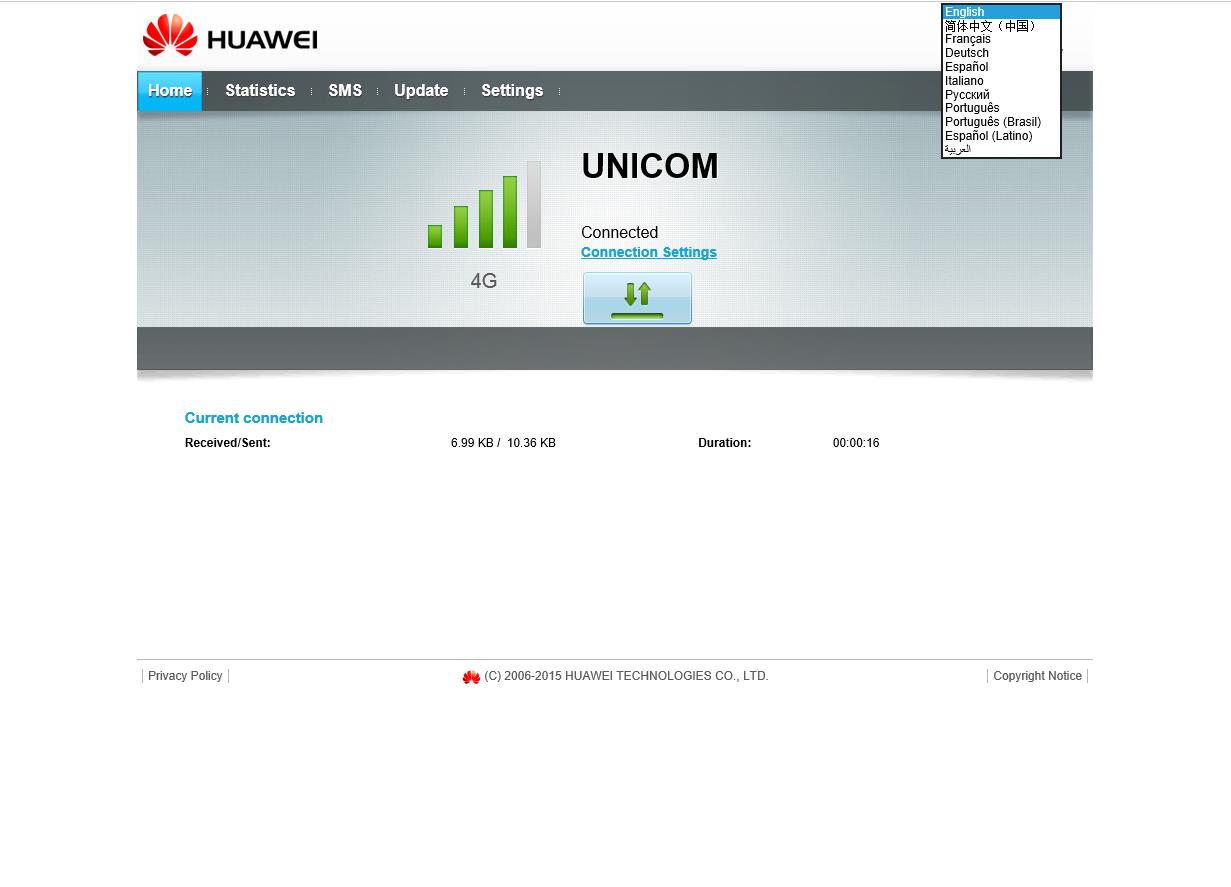Select Español (Latino) from the list
The height and width of the screenshot is (887, 1231).
pyautogui.click(x=1001, y=136)
